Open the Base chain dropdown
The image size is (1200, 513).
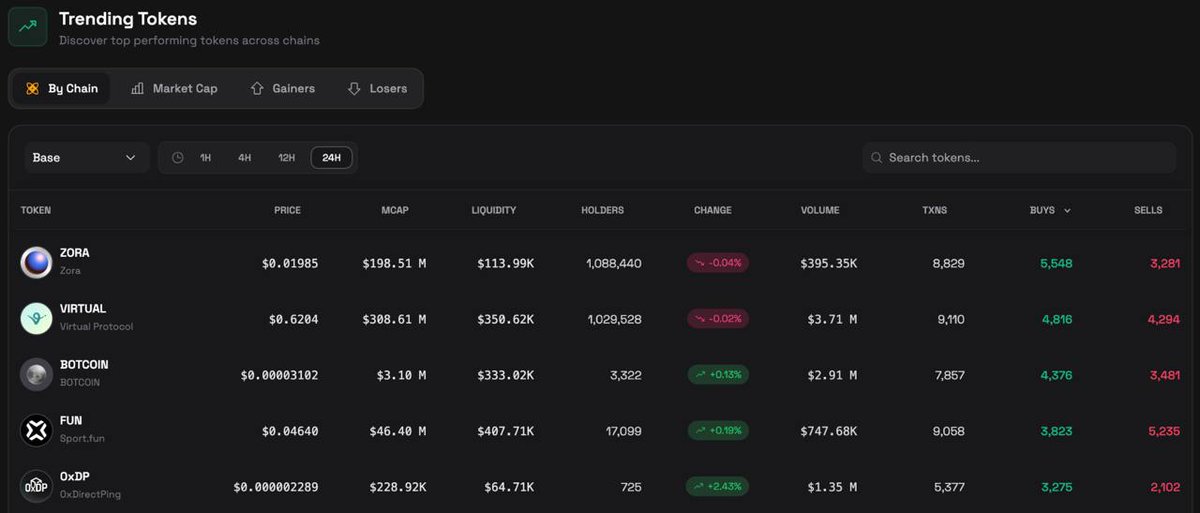pyautogui.click(x=86, y=158)
